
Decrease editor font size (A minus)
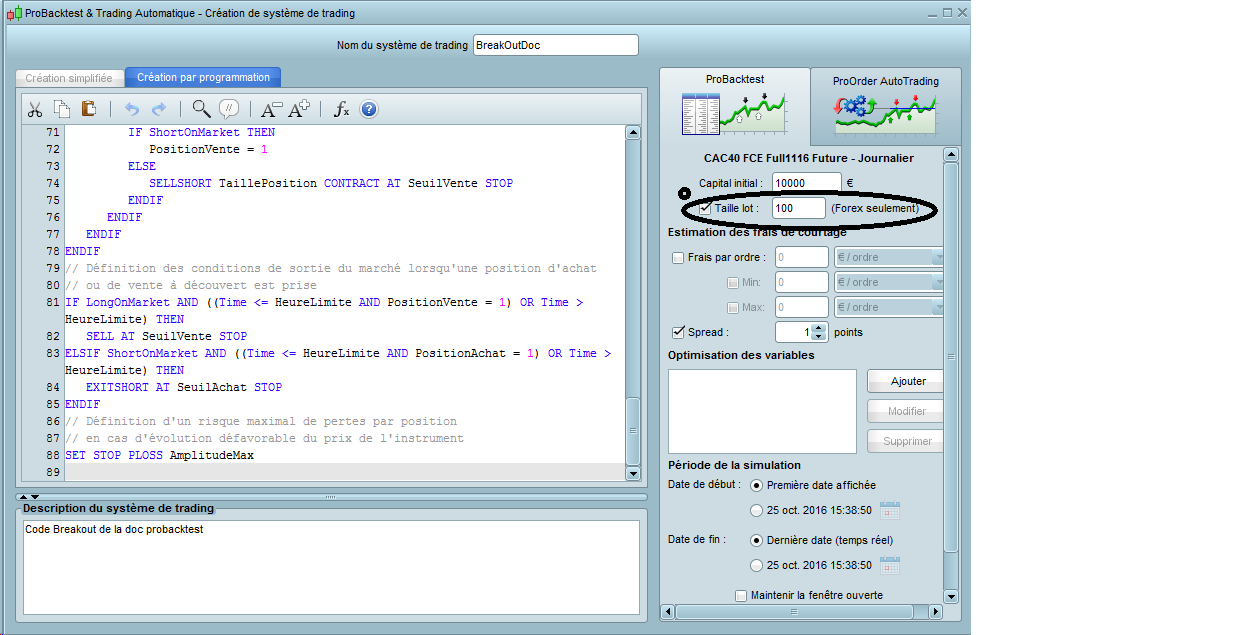271,109
